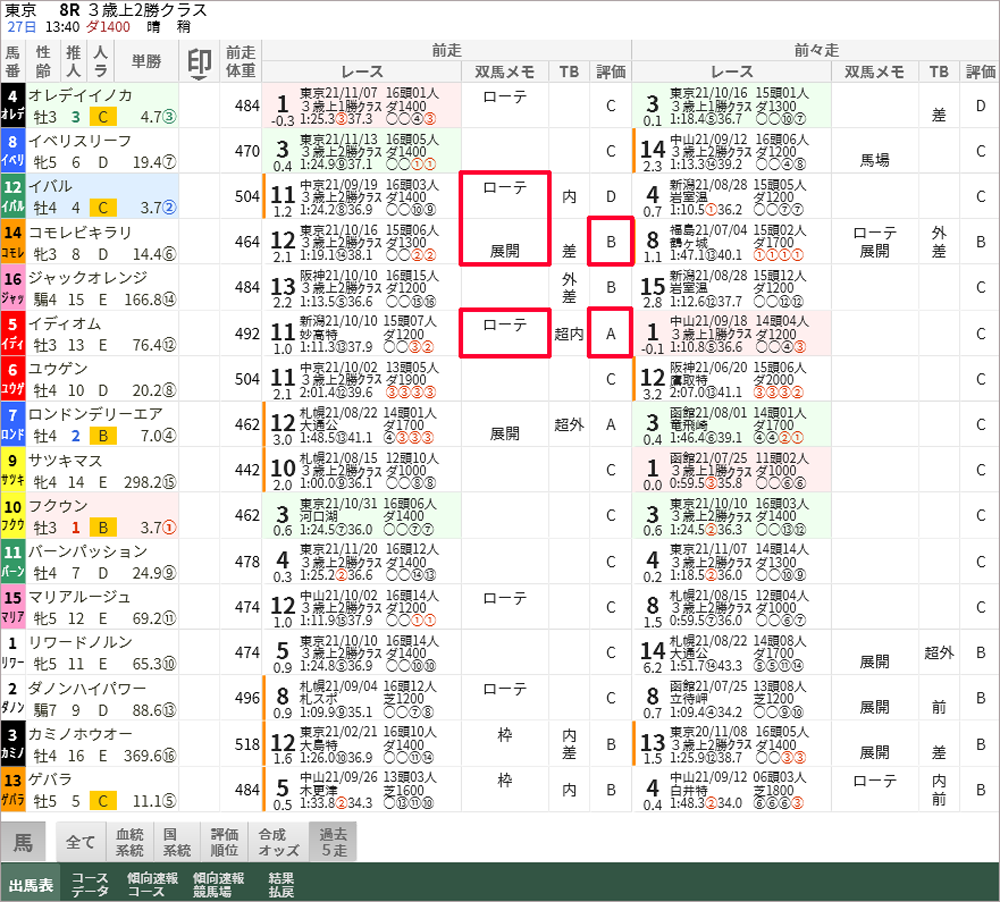Screen dimensions: 1000x902
Task: Click yellow horse number 9 badge
Action: (x=13, y=469)
